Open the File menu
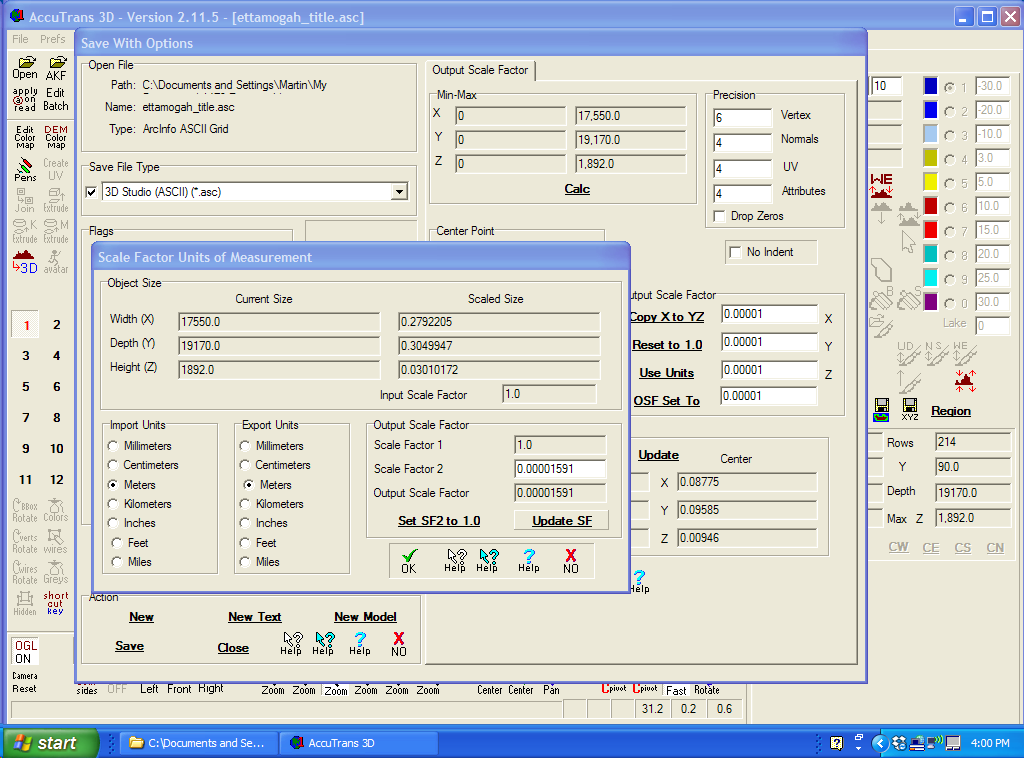Viewport: 1024px width, 758px height. 20,39
